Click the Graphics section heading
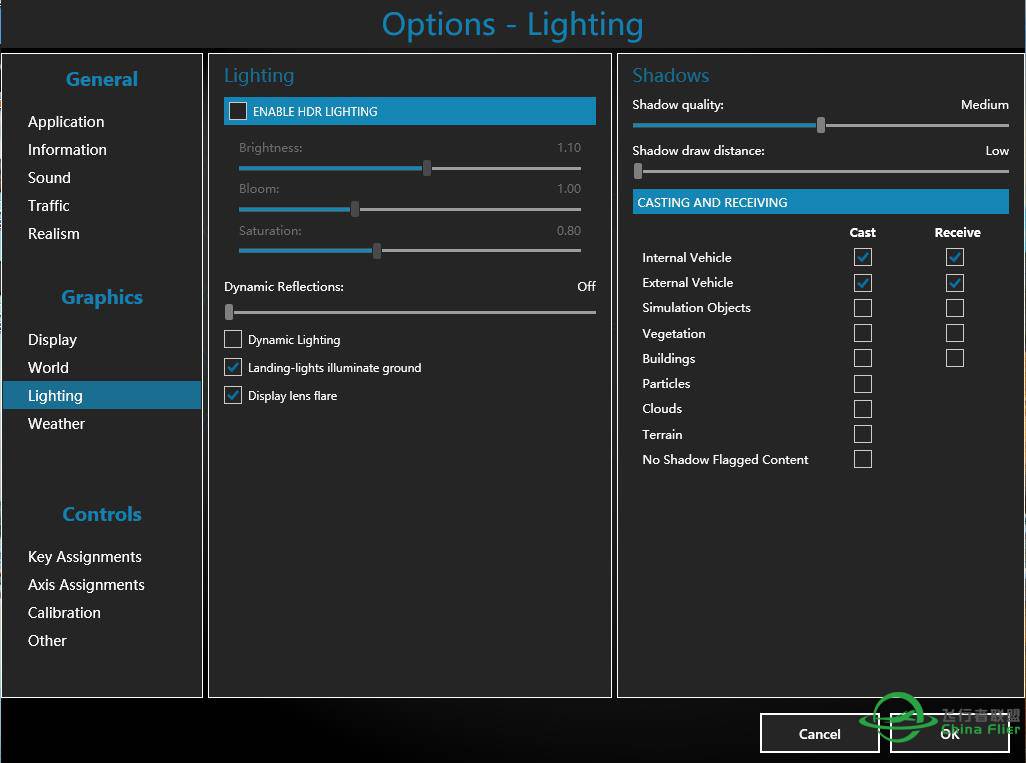Image resolution: width=1026 pixels, height=763 pixels. (x=101, y=297)
